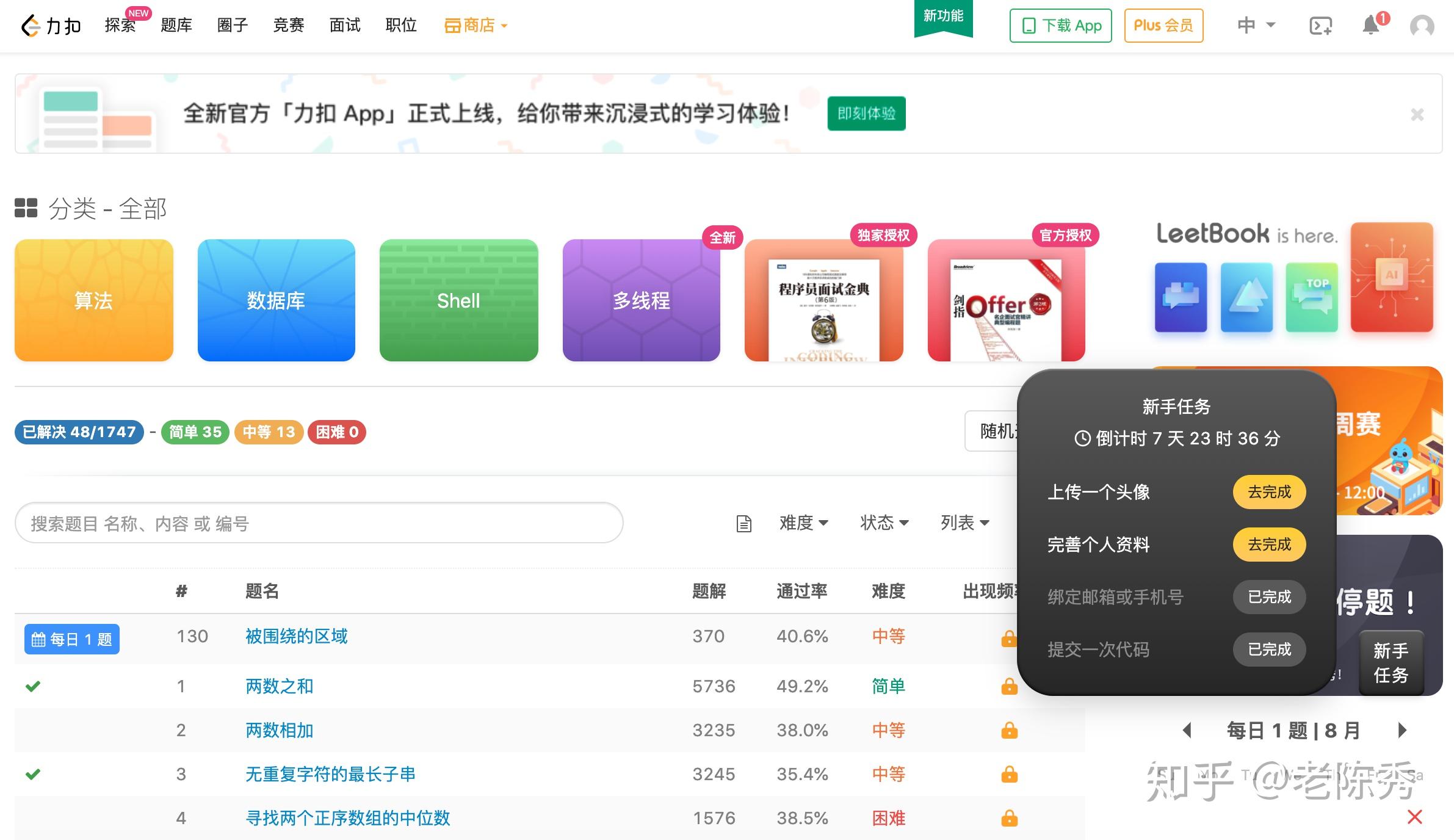The width and height of the screenshot is (1454, 840).
Task: Open the Shell category card
Action: click(x=459, y=300)
